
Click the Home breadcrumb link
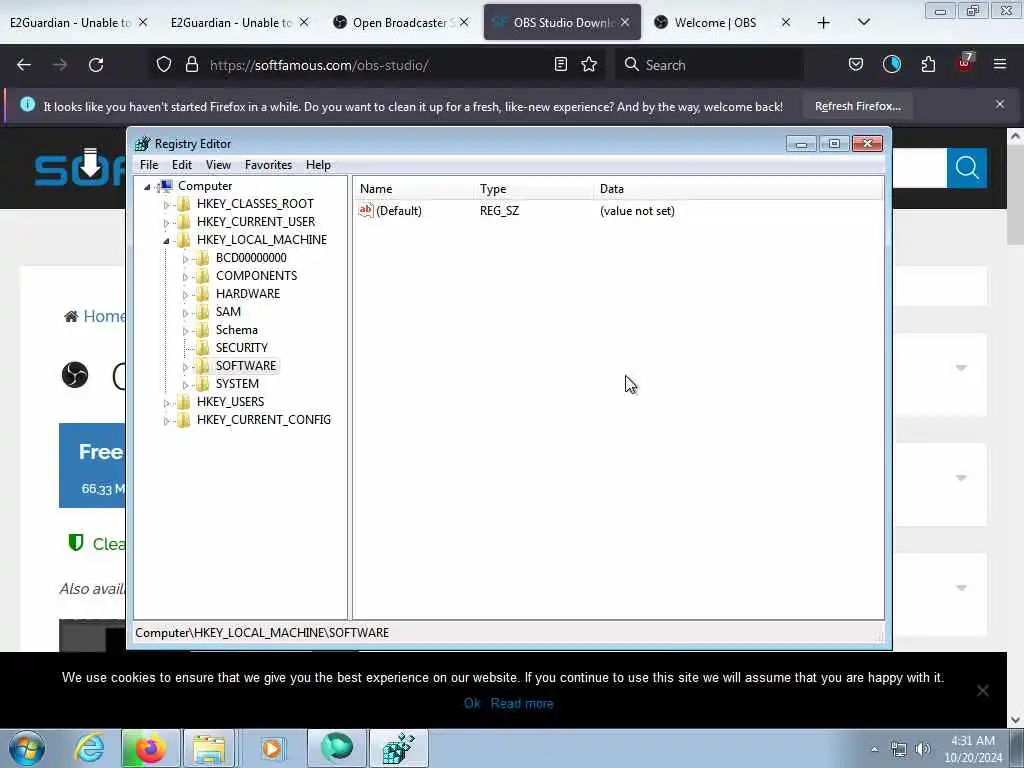pos(104,316)
